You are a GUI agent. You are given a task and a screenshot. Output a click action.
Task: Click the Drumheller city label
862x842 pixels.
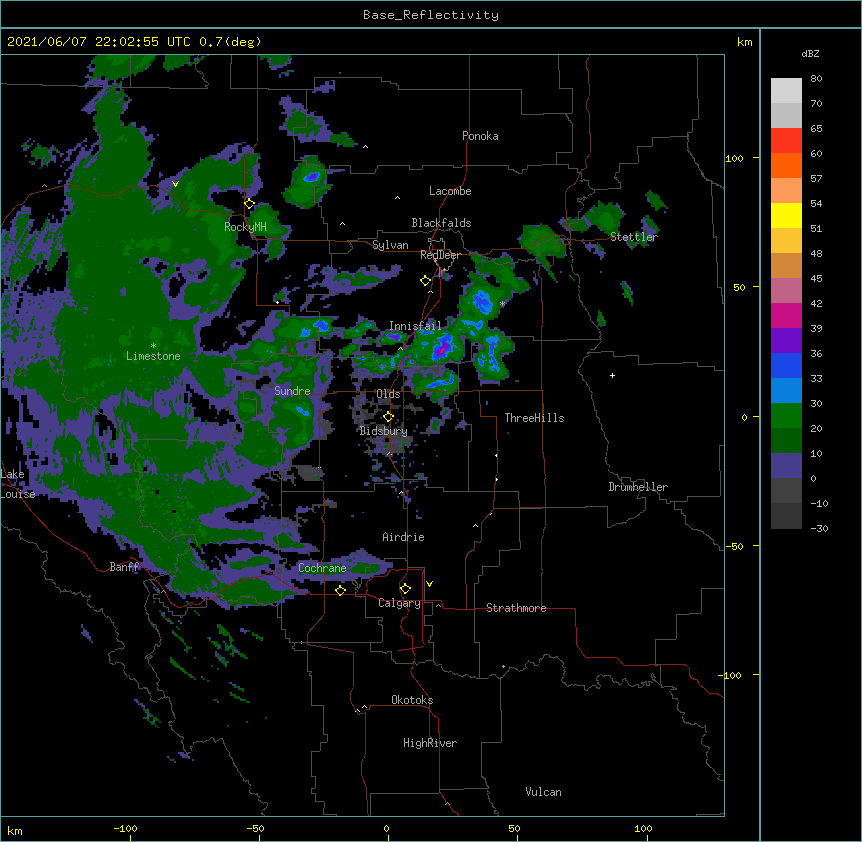pos(638,487)
